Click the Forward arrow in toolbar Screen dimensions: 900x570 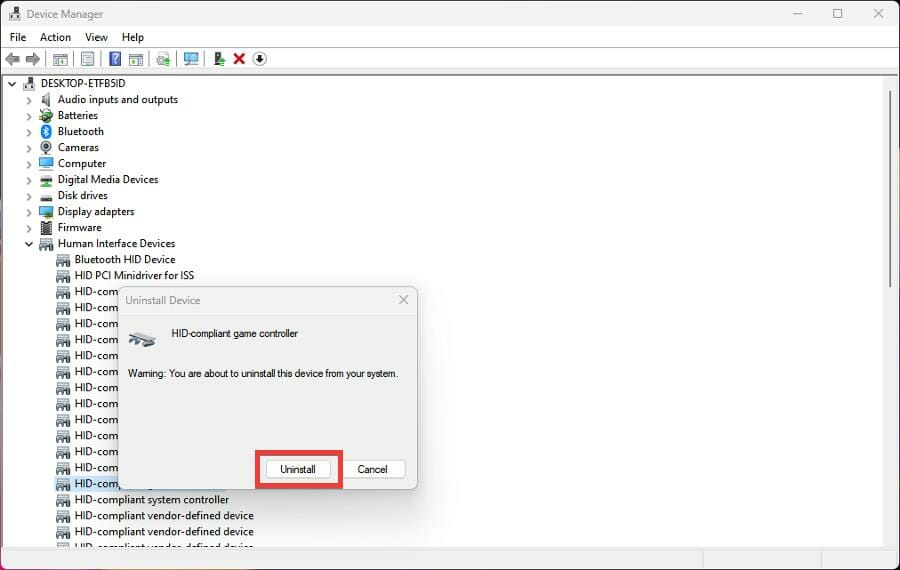pos(33,59)
